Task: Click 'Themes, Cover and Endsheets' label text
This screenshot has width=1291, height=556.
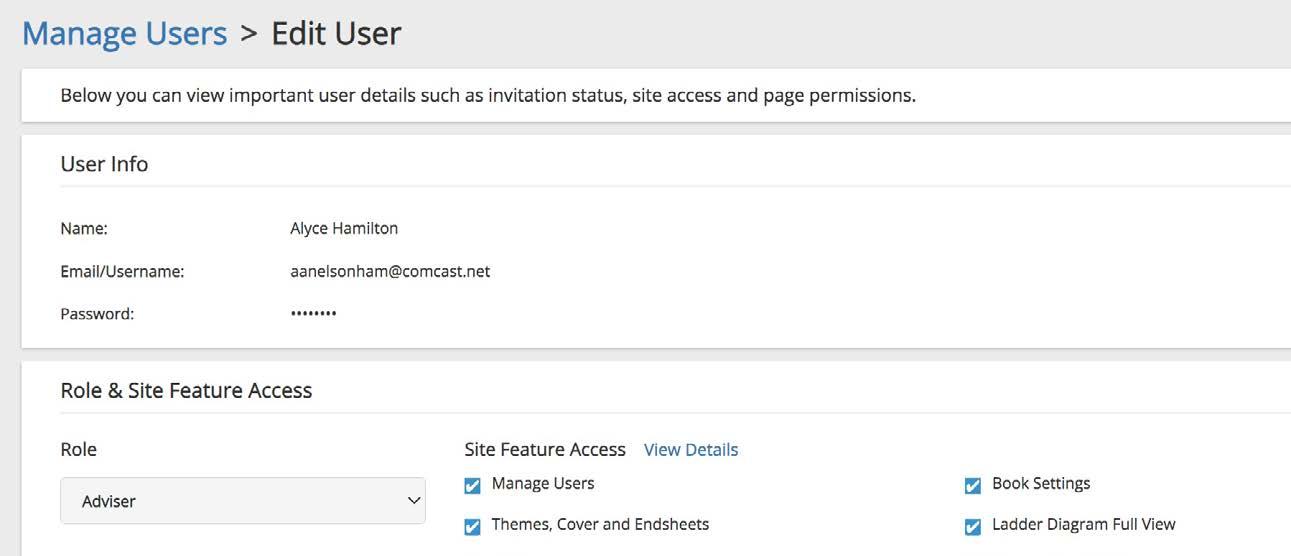Action: 600,524
